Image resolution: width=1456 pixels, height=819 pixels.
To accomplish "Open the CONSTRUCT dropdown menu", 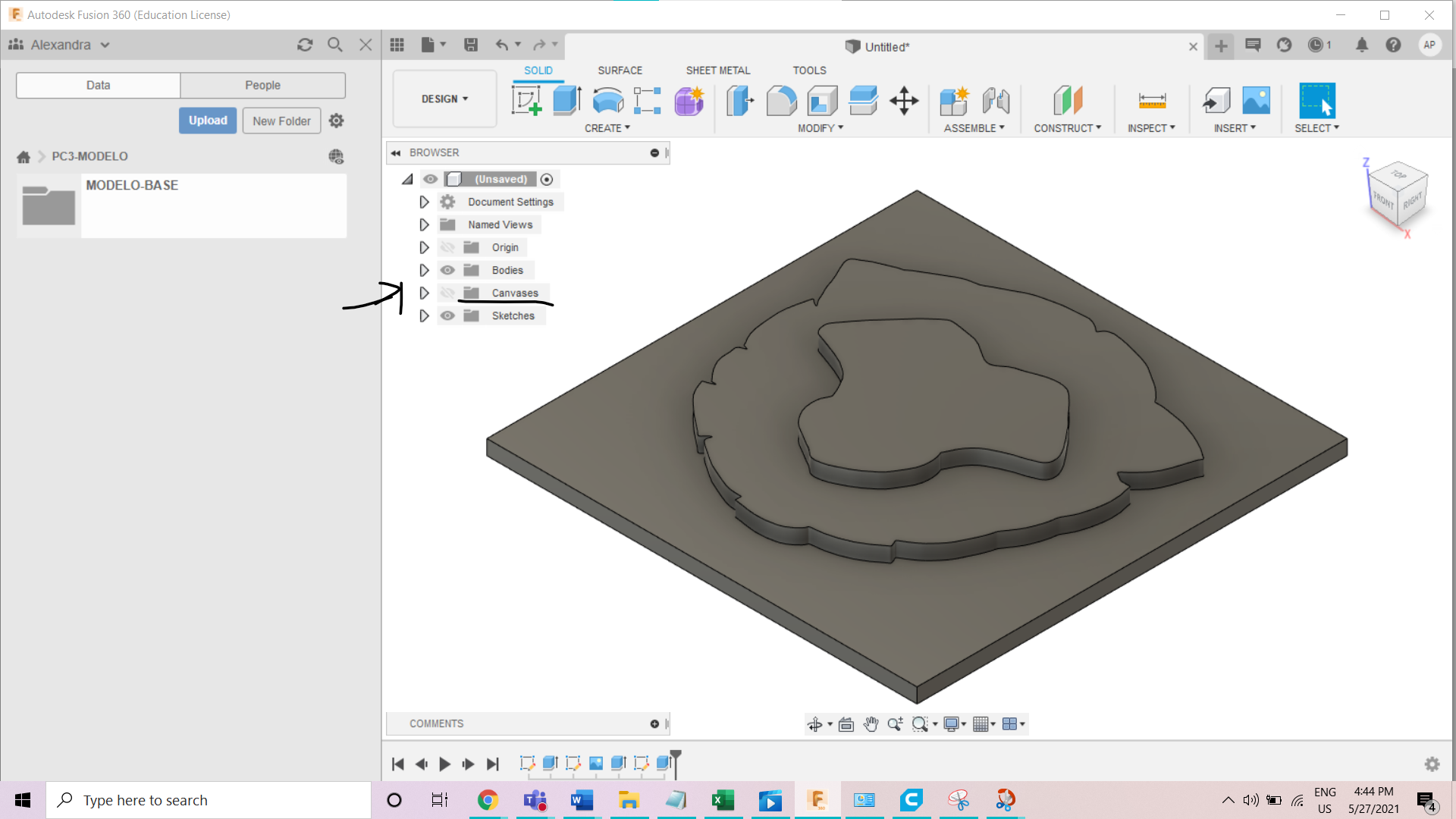I will point(1068,128).
